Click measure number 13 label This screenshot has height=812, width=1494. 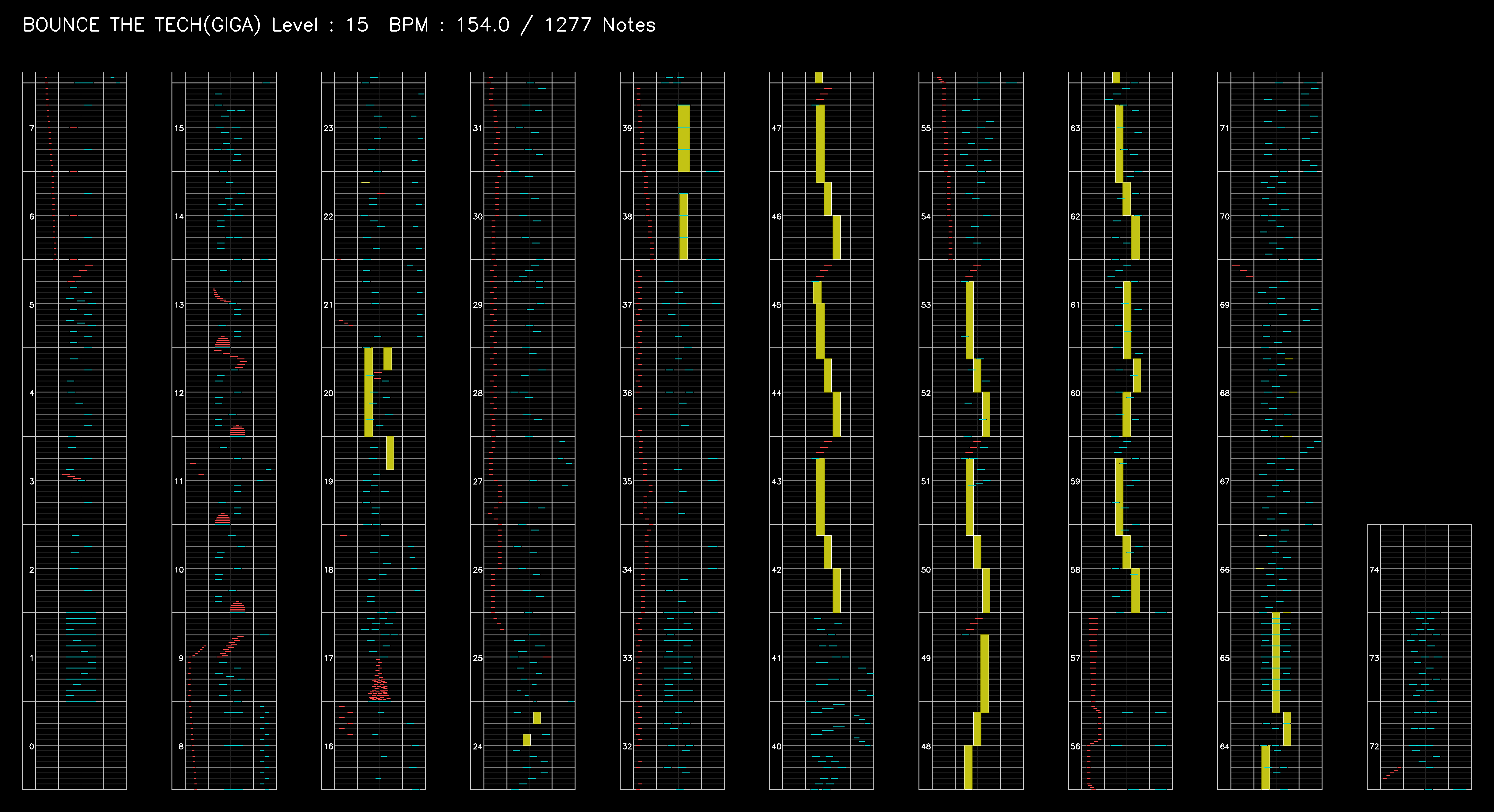[x=179, y=305]
